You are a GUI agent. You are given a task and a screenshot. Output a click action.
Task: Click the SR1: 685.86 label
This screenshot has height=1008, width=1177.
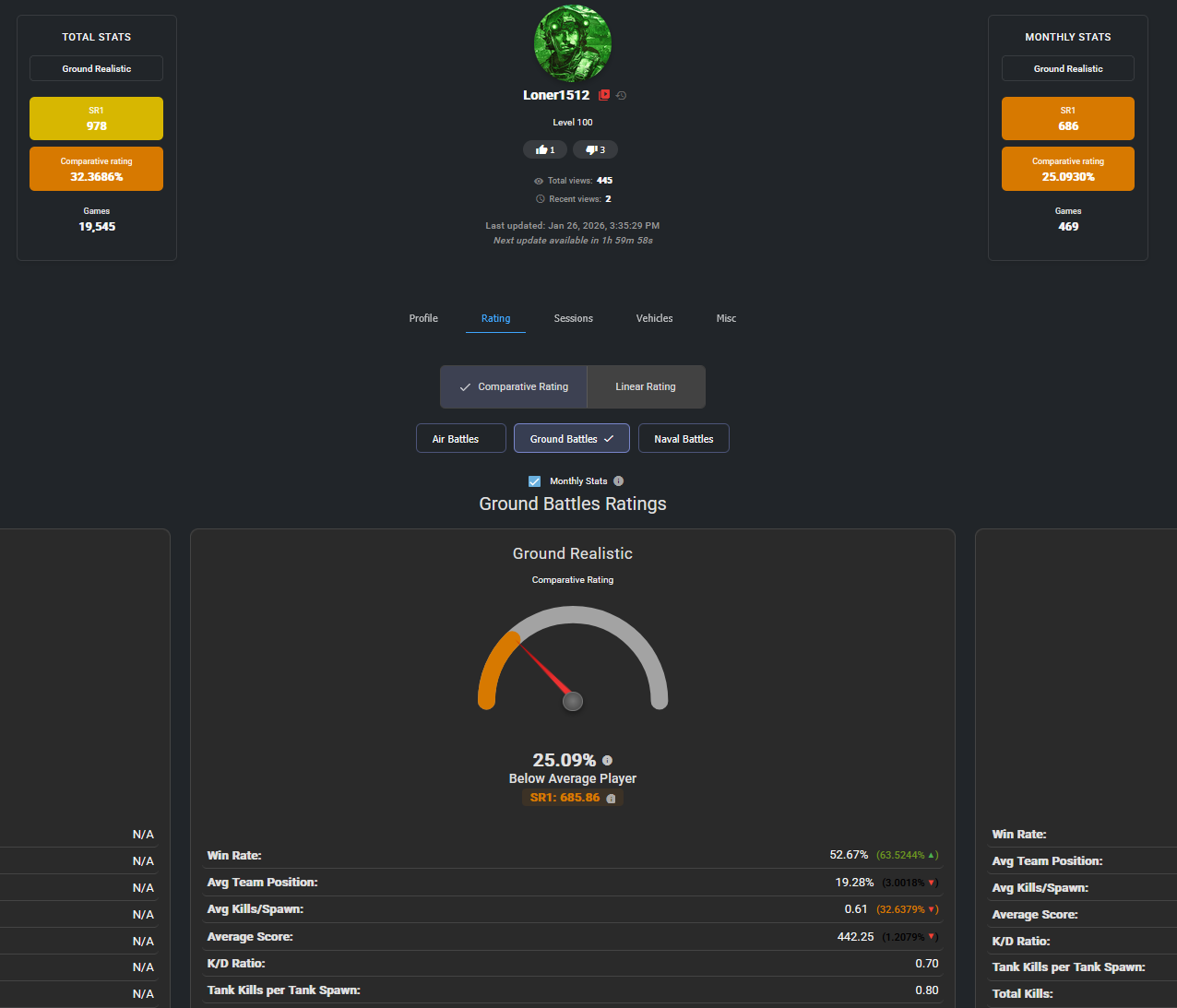pyautogui.click(x=565, y=798)
